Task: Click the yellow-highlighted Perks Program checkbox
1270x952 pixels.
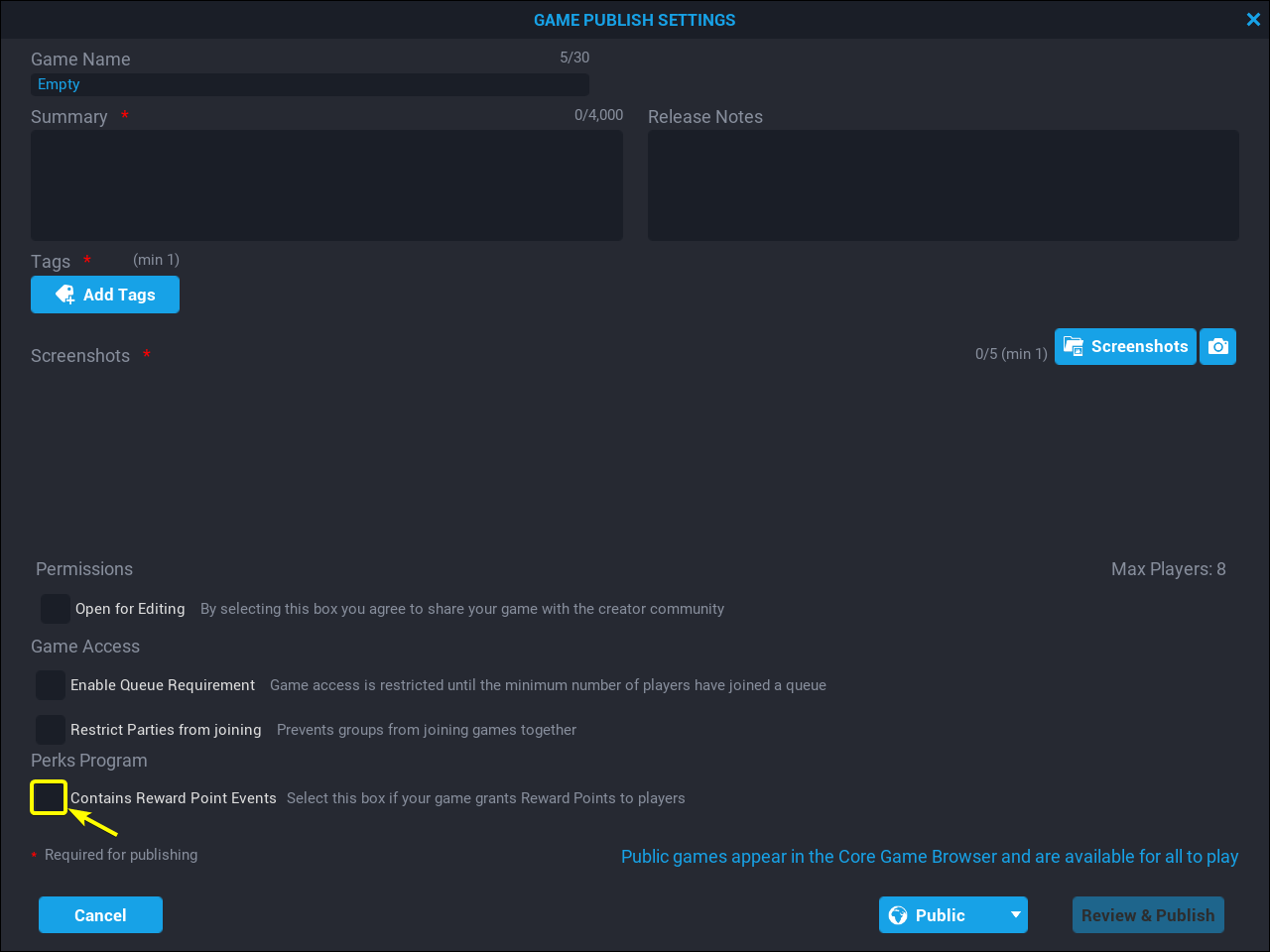Action: coord(48,797)
